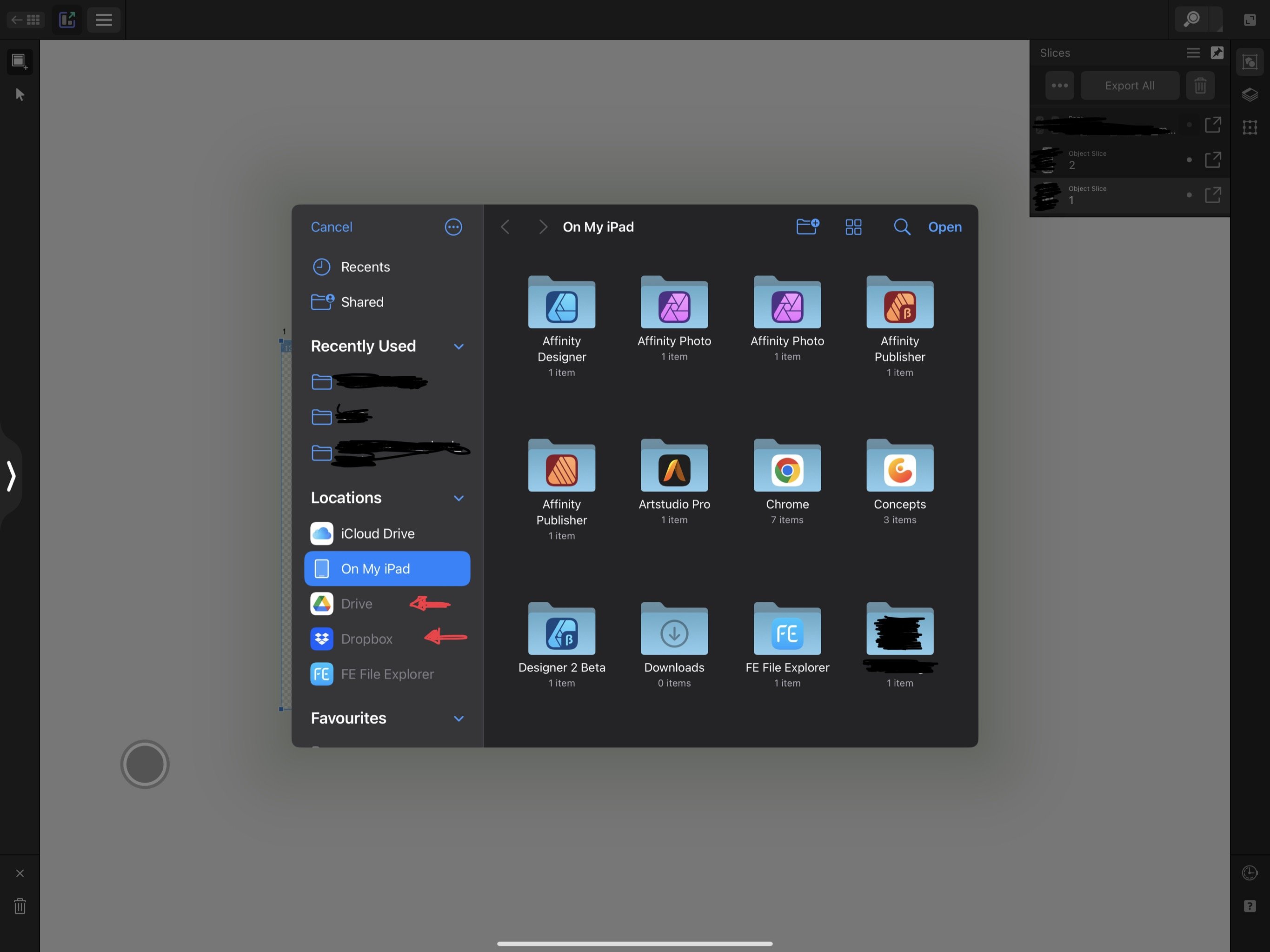Select Dropbox under Locations
The height and width of the screenshot is (952, 1270).
click(366, 639)
